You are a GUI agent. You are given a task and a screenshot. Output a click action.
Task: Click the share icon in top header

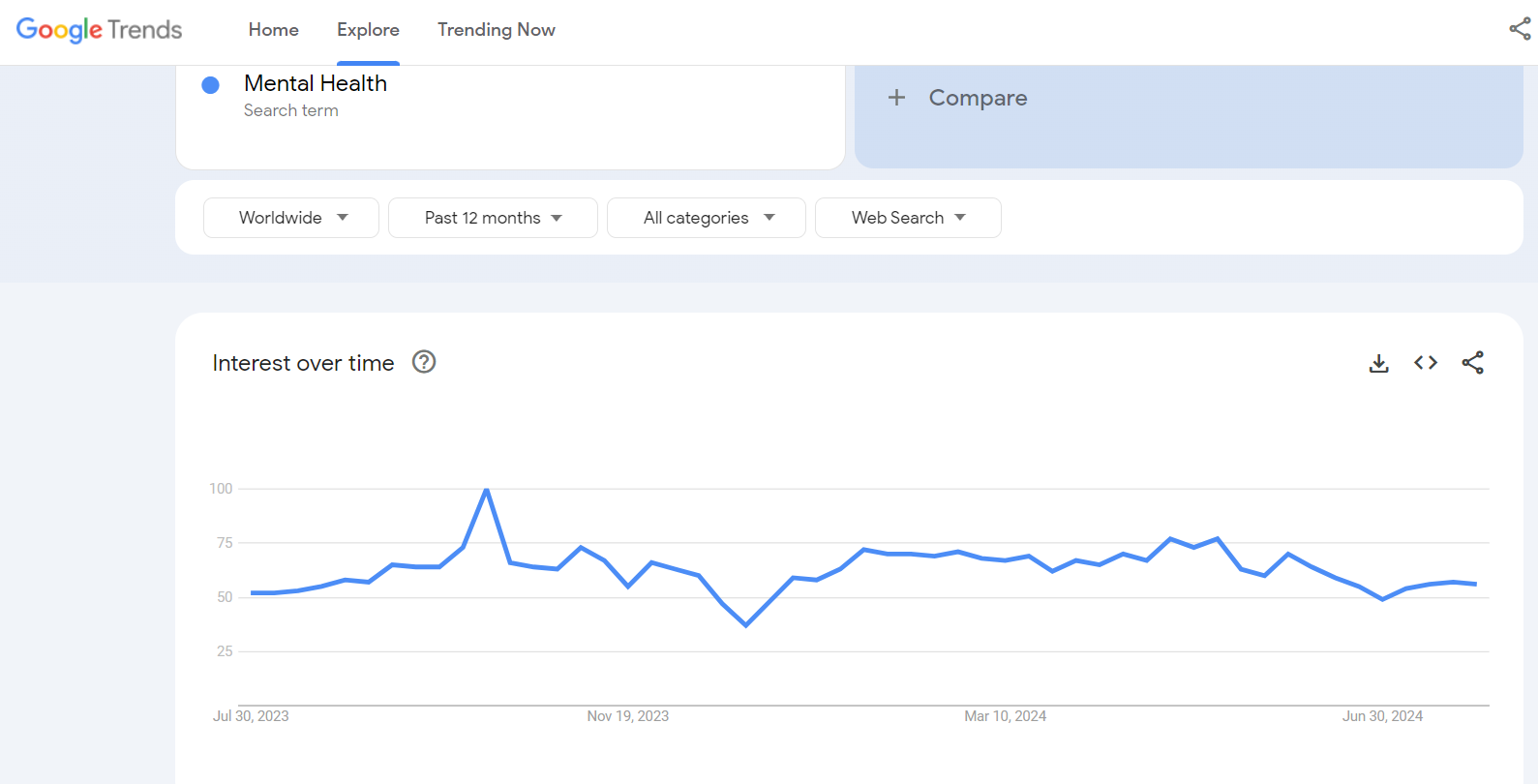coord(1520,29)
